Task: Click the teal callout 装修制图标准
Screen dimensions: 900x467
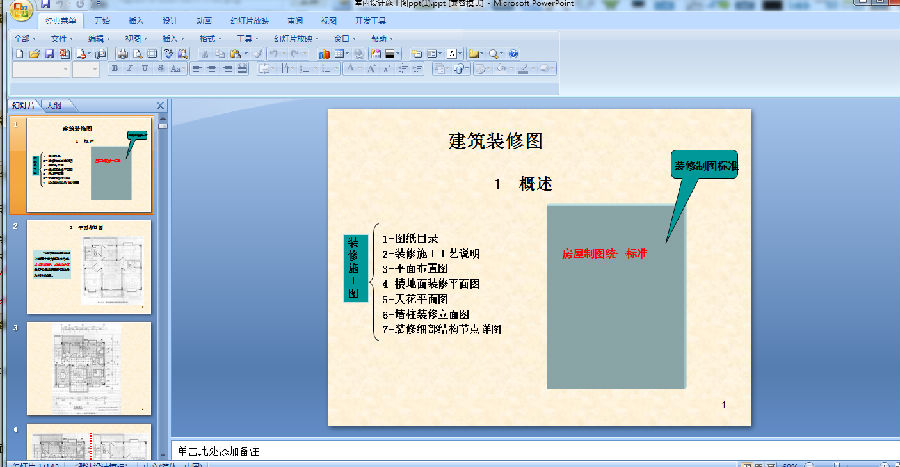Action: pos(705,165)
